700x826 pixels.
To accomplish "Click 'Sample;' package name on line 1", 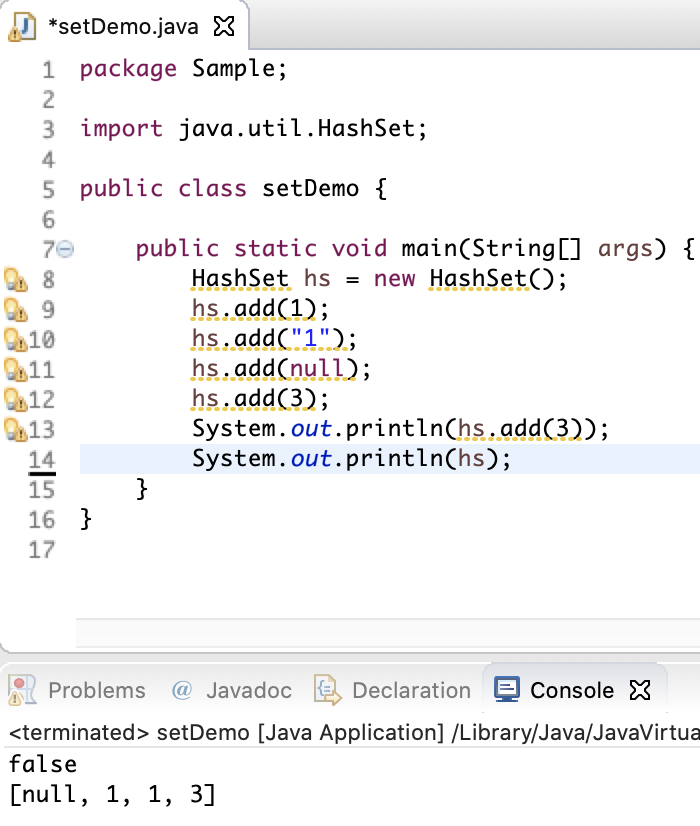I will pos(240,70).
